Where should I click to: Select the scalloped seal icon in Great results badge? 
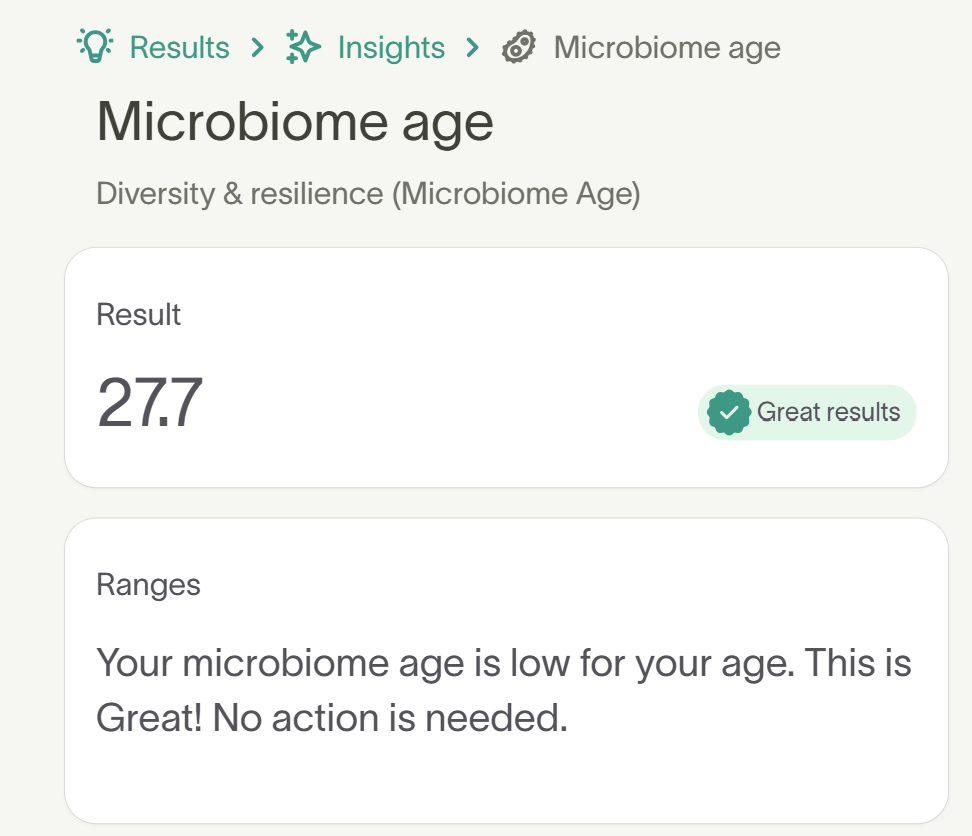click(x=729, y=411)
